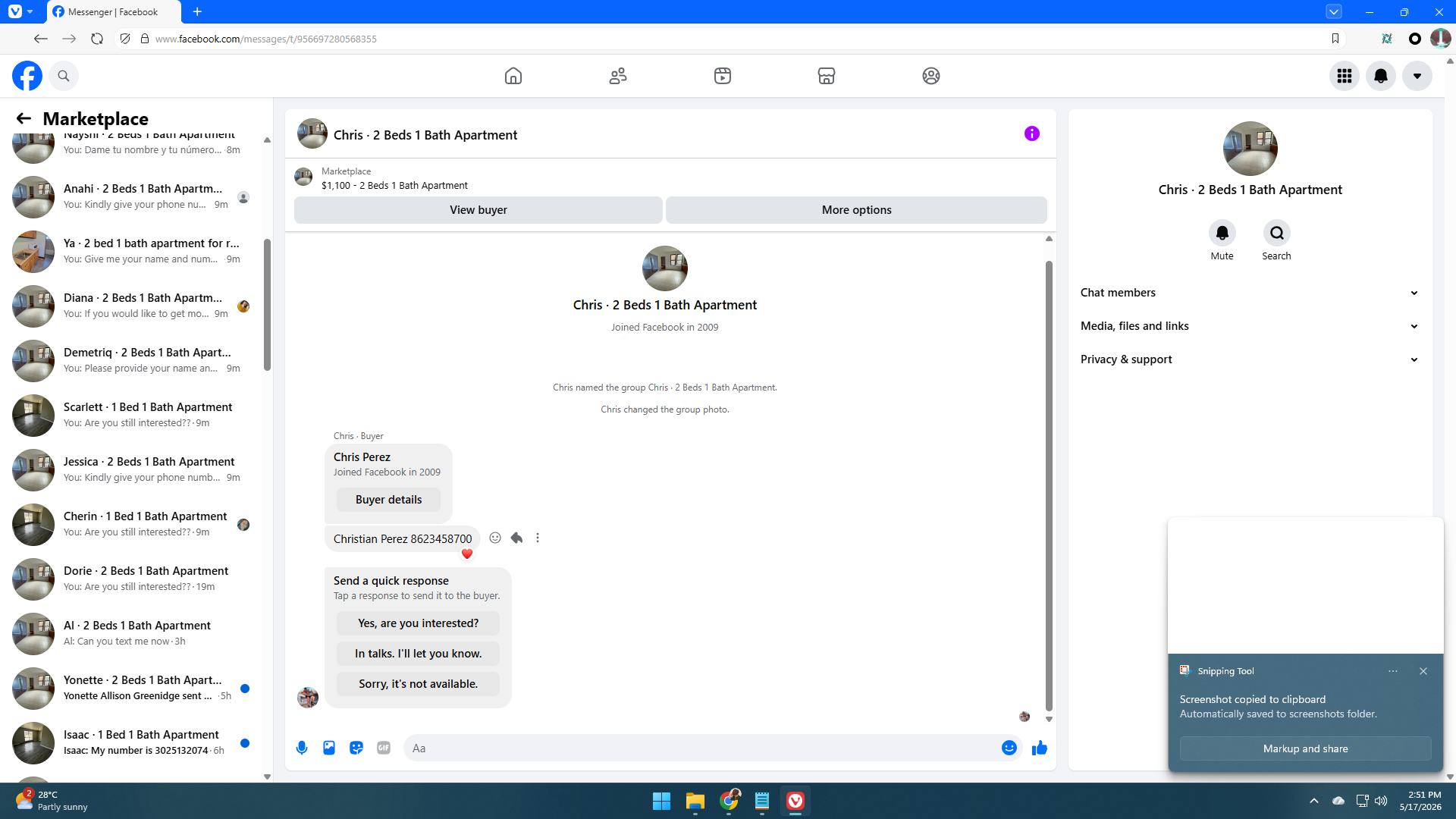The height and width of the screenshot is (819, 1456).
Task: Go back from Marketplace chat list
Action: pyautogui.click(x=24, y=118)
